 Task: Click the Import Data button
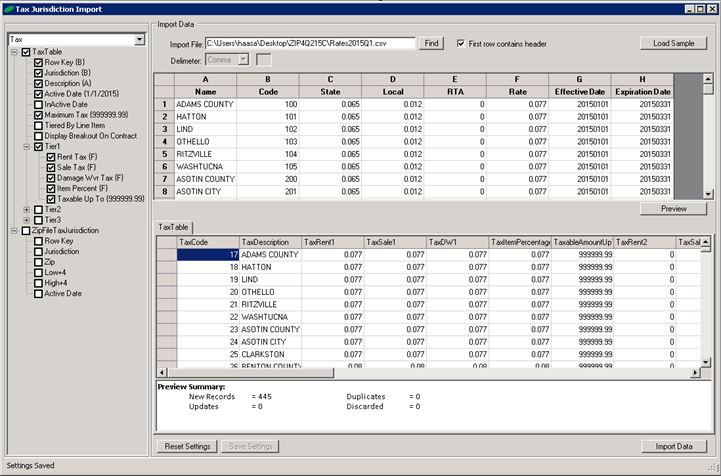pos(675,446)
